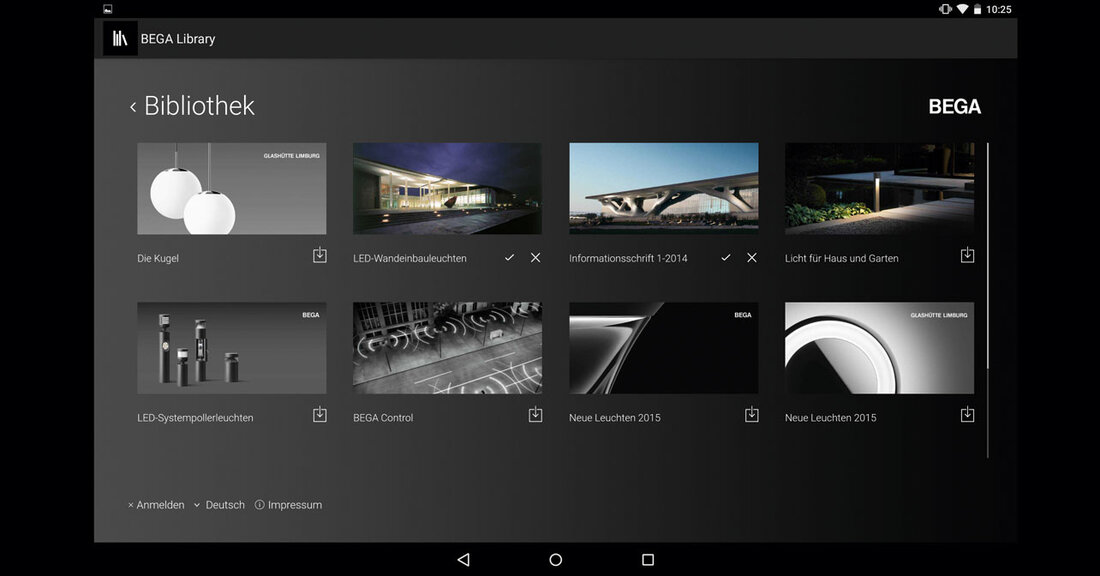
Task: Download Licht für Haus und Garten
Action: click(967, 255)
